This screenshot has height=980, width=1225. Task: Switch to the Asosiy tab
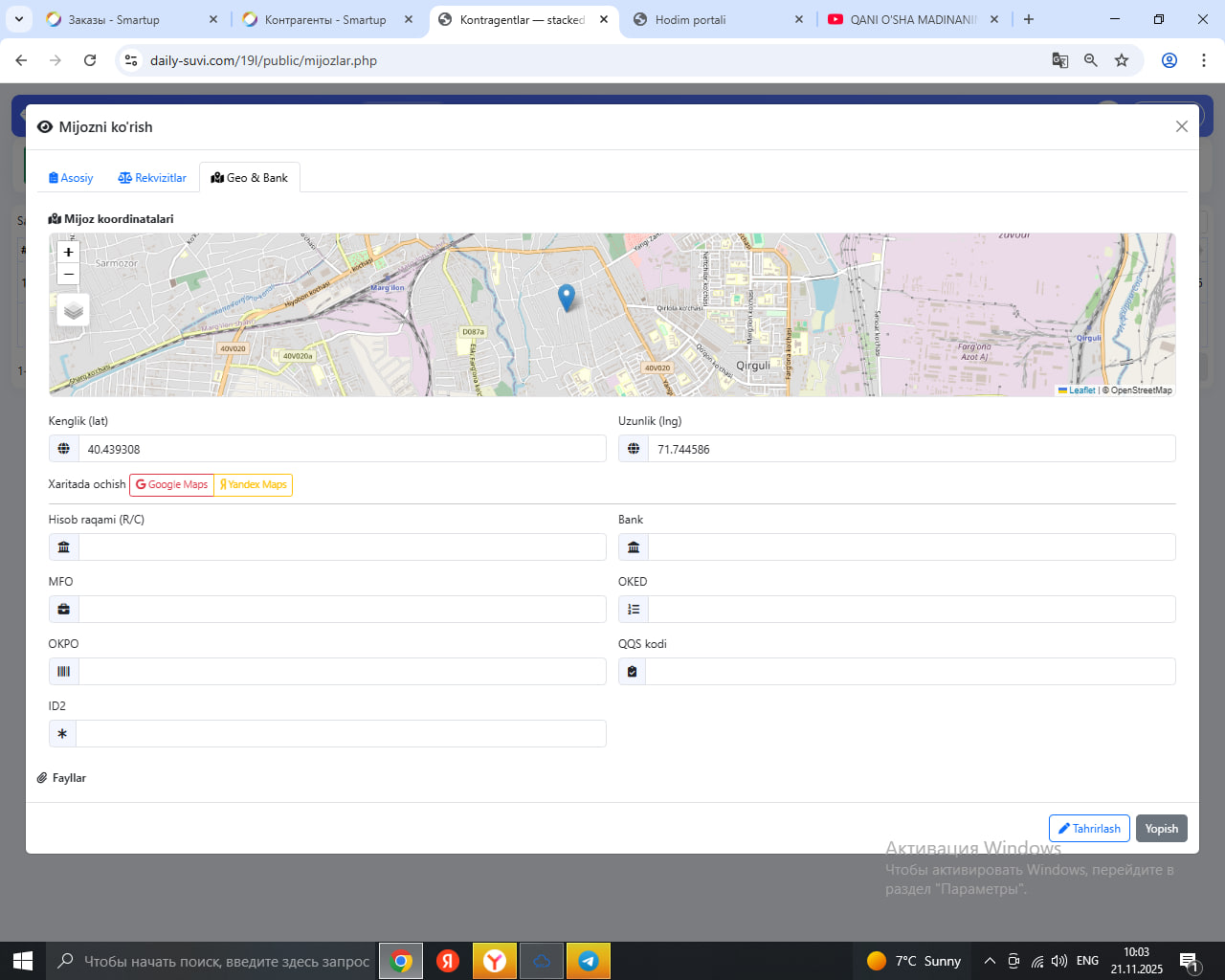coord(71,178)
